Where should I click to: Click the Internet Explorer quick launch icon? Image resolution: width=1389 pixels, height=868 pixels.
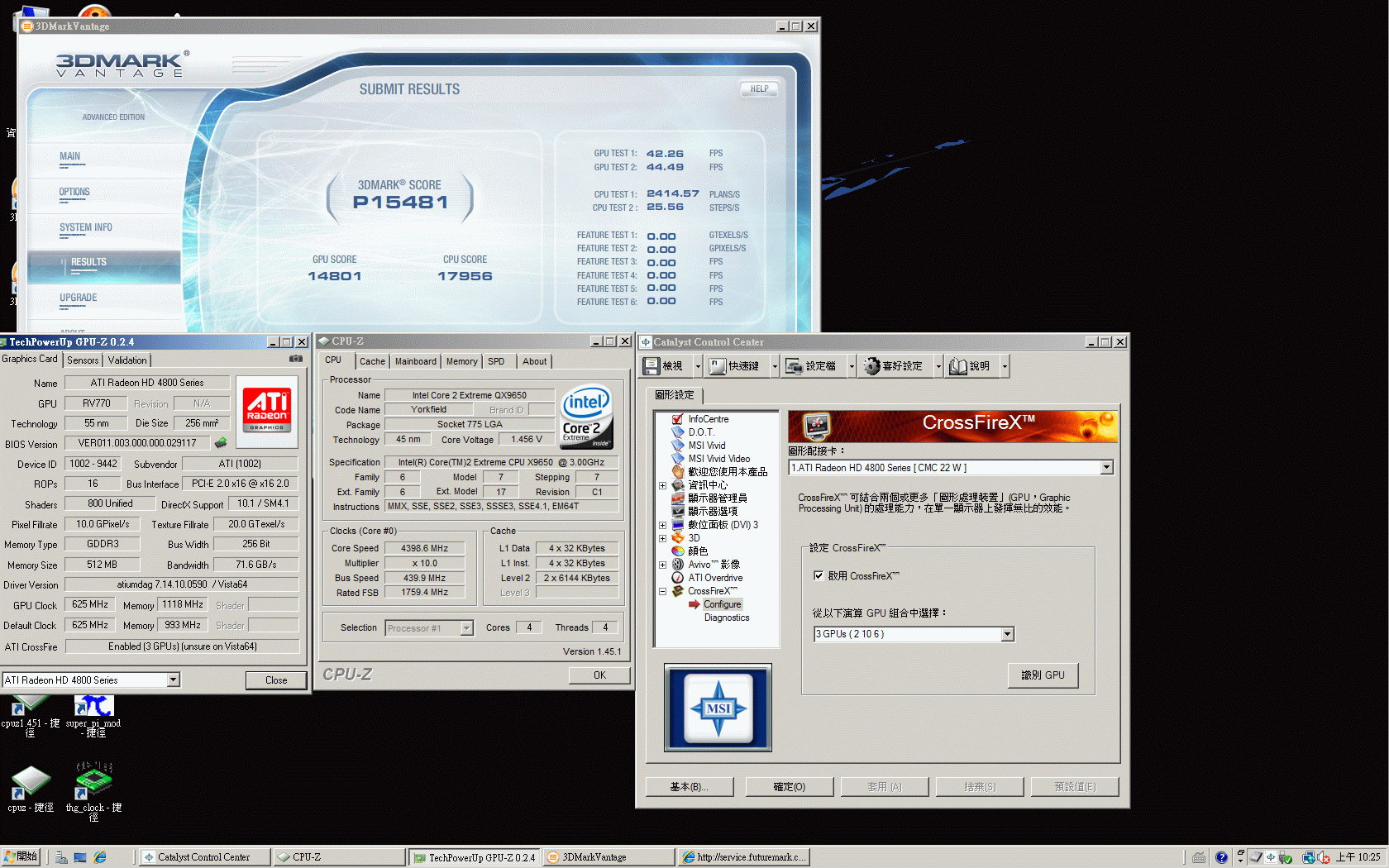100,858
